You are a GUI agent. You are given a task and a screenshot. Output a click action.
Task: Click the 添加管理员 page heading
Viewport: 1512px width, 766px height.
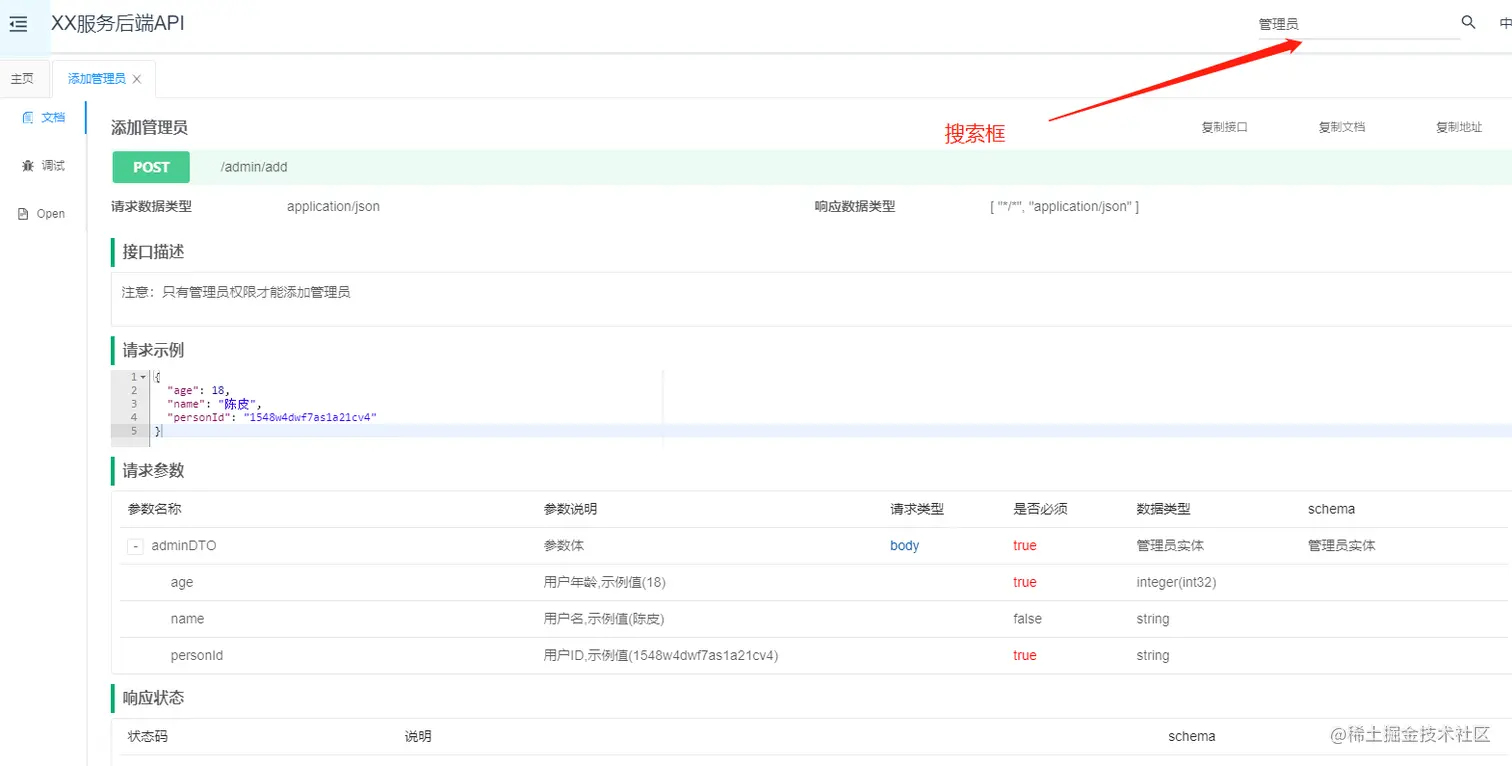(x=149, y=128)
